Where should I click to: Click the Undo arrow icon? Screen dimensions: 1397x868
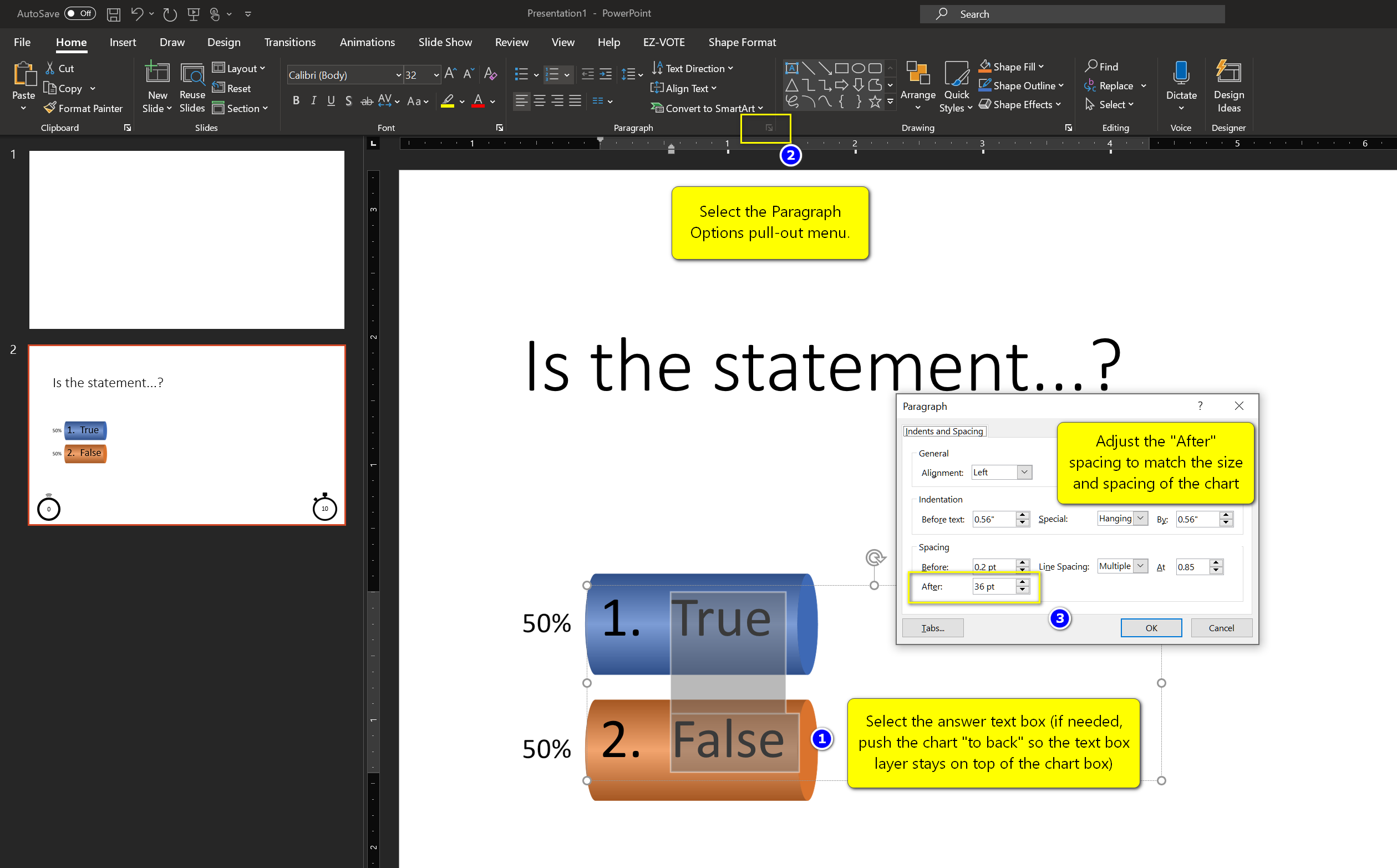pos(136,14)
